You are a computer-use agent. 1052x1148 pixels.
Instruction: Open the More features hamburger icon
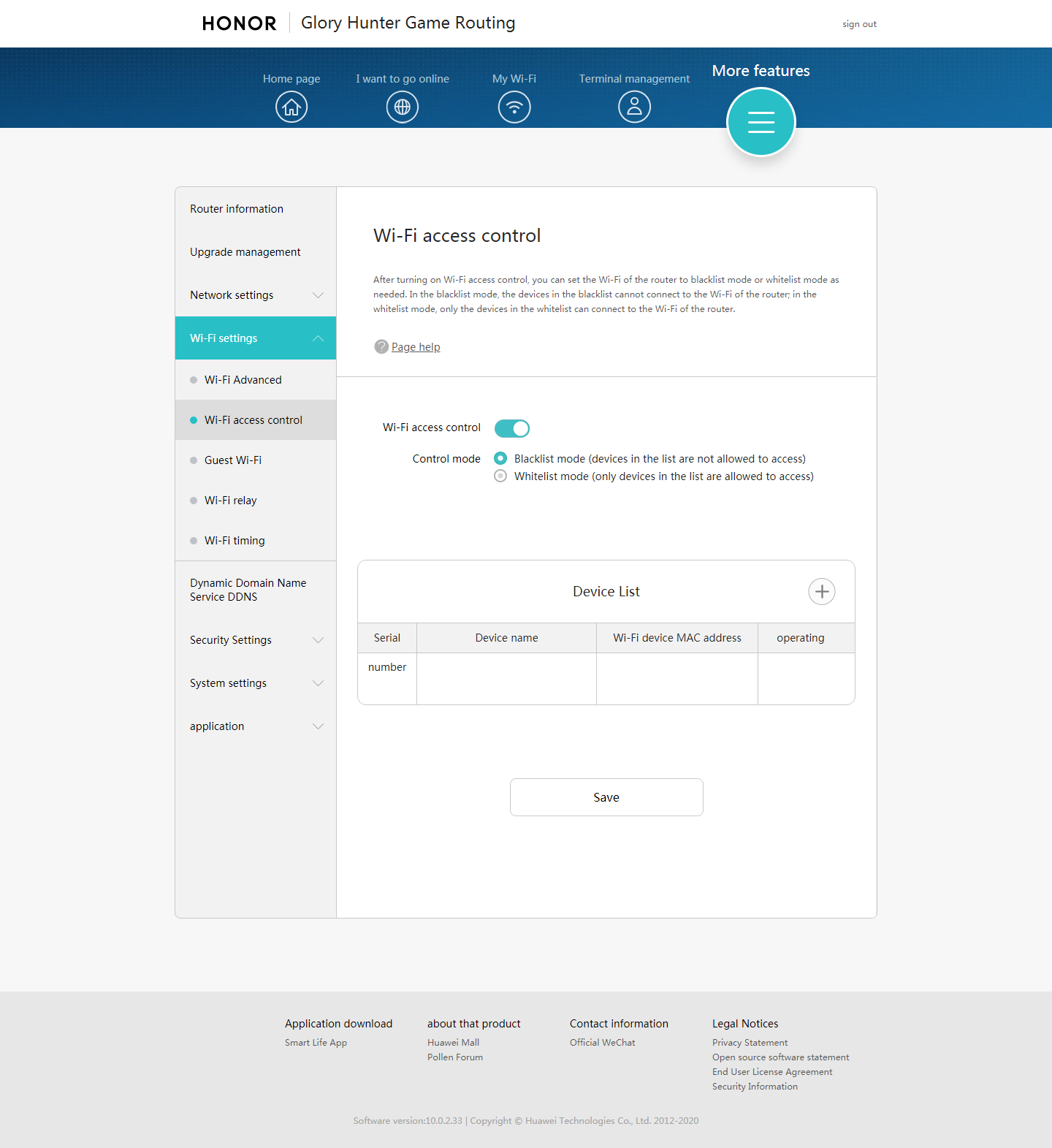761,122
